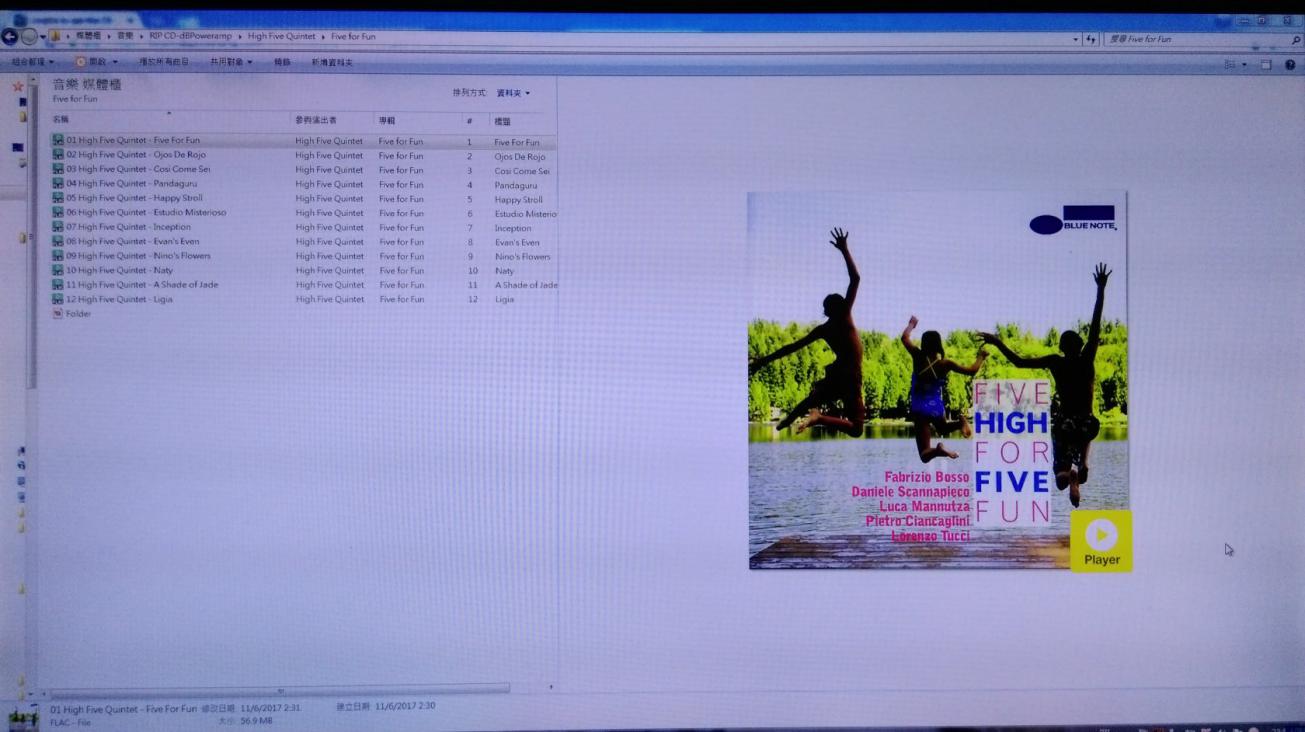Open the 組合管理 (Organize) dropdown
The height and width of the screenshot is (732, 1305).
[32, 62]
